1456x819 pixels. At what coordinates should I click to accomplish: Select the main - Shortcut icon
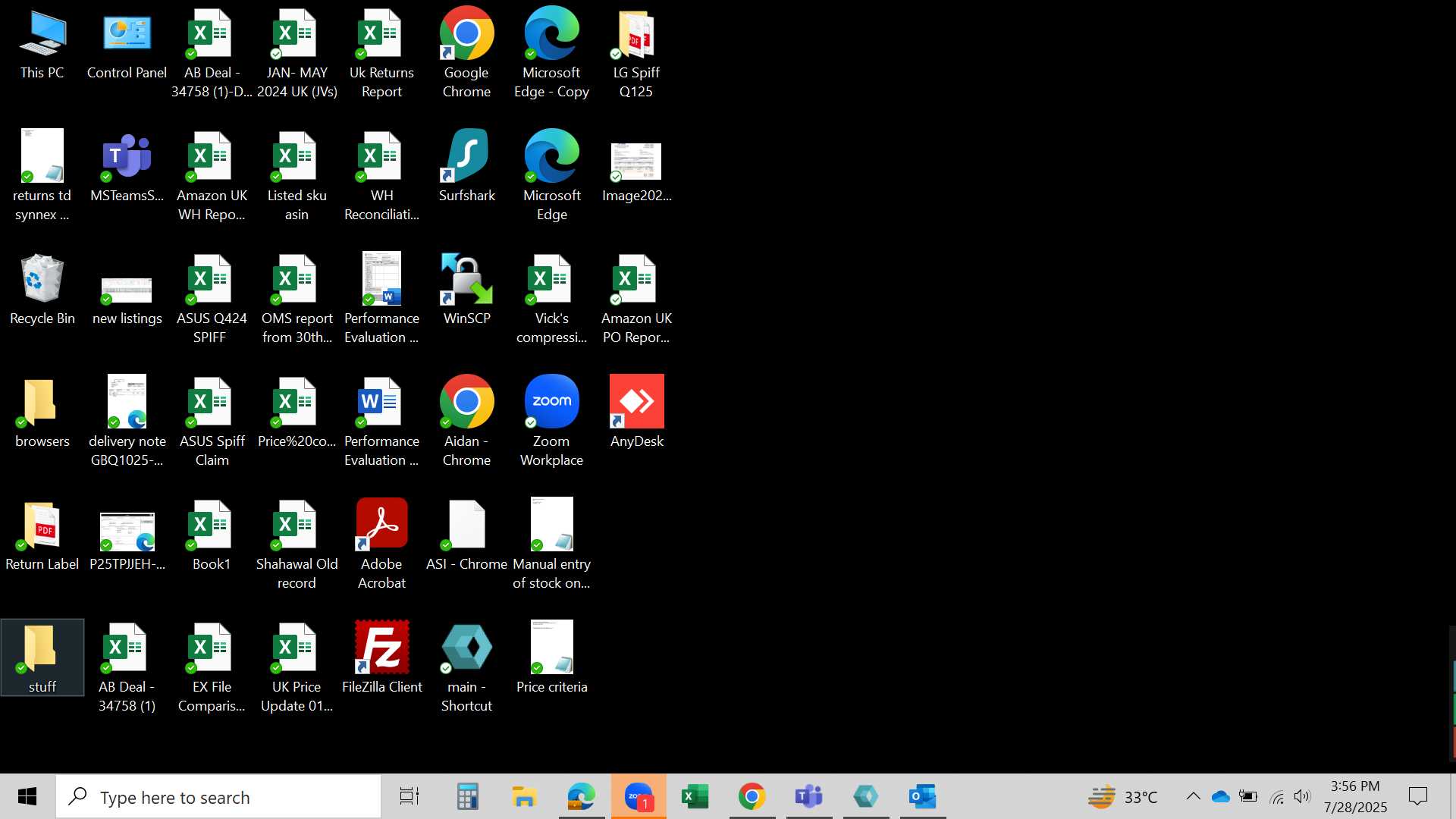click(466, 667)
